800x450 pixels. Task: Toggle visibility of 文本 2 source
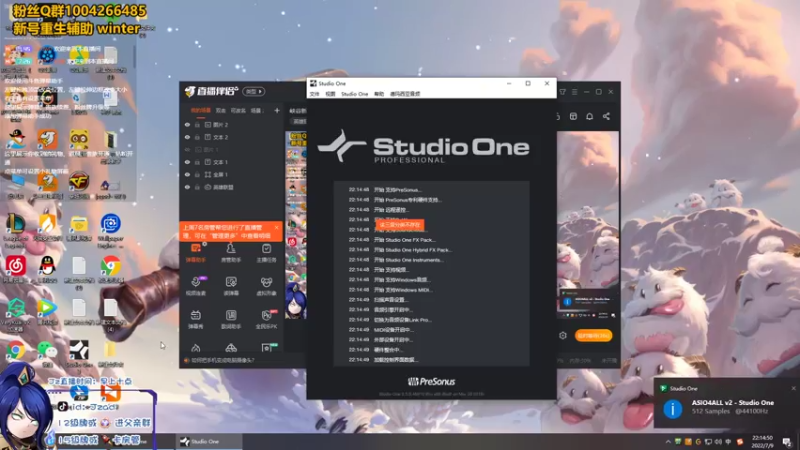[x=187, y=137]
